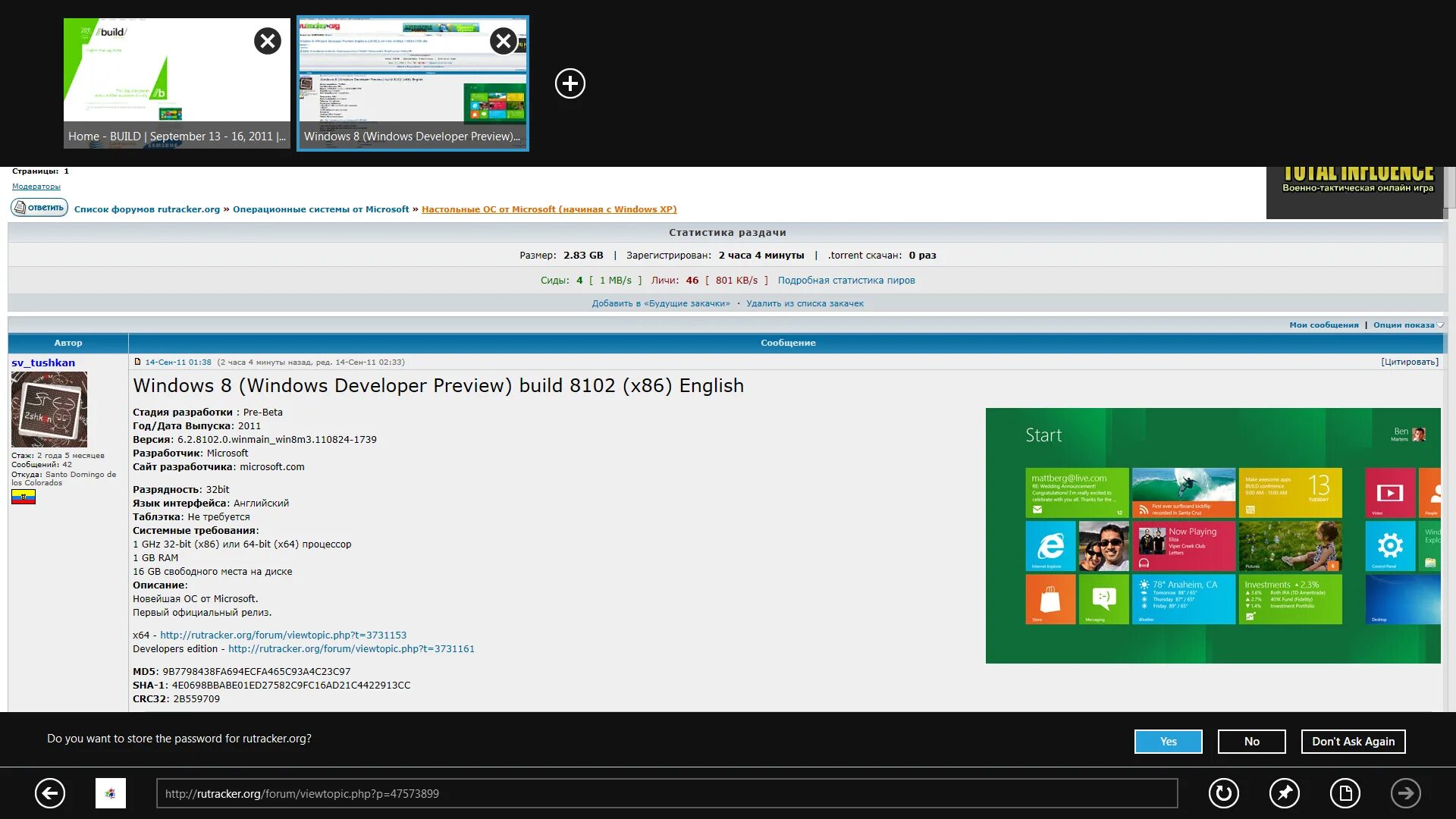
Task: Open Мои сообщения link
Action: coord(1324,325)
